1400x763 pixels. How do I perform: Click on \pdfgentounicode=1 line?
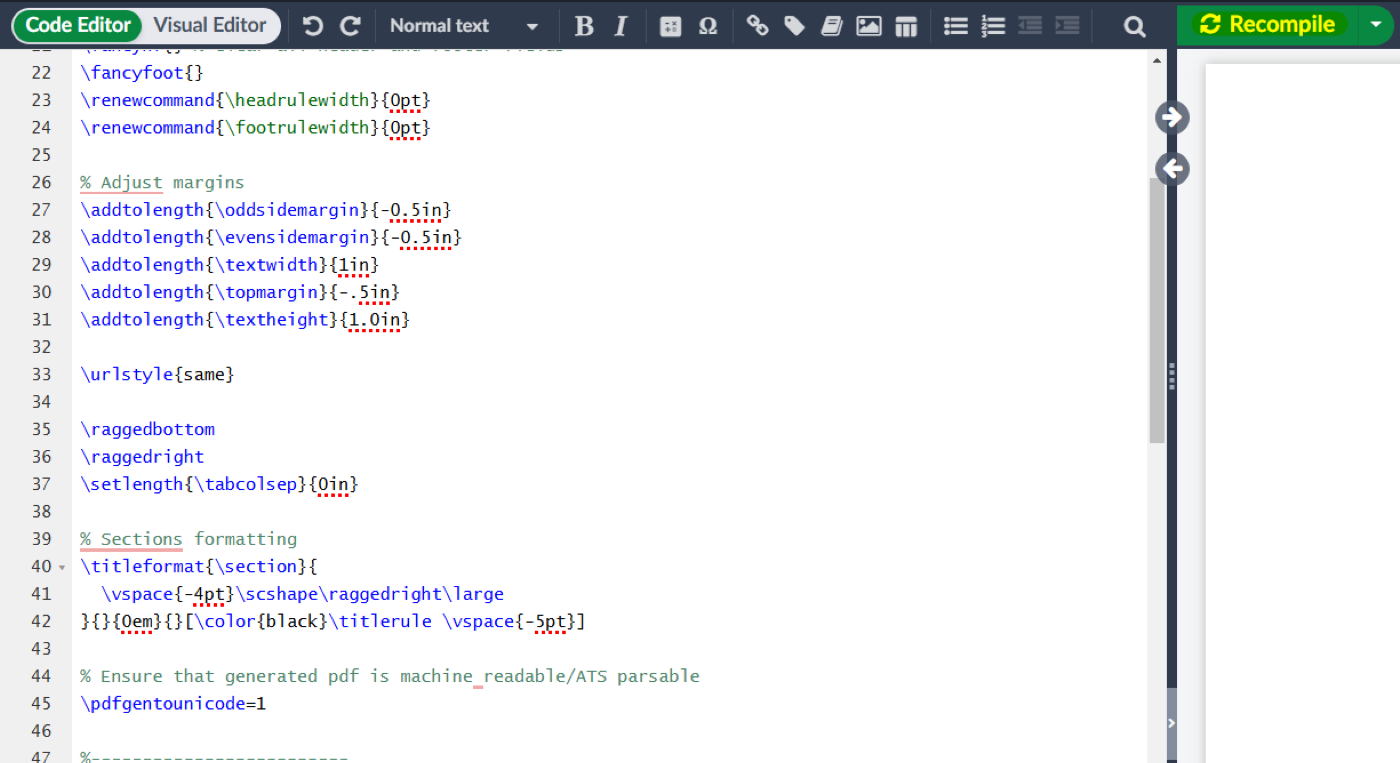coord(173,703)
